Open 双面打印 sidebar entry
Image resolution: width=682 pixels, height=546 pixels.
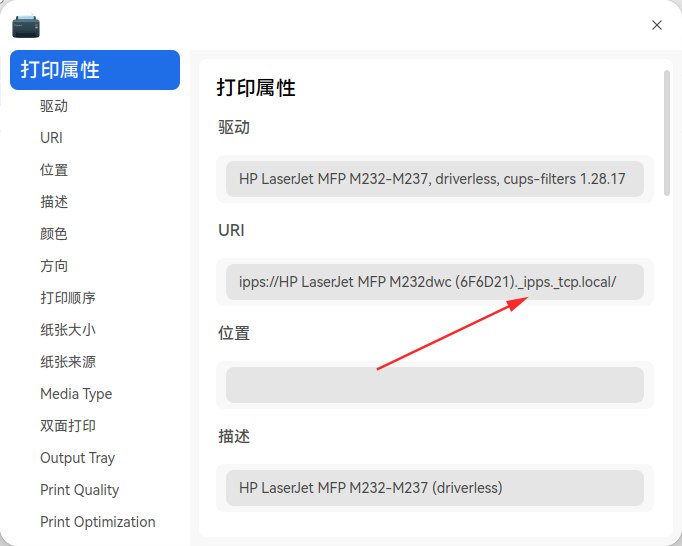(68, 426)
